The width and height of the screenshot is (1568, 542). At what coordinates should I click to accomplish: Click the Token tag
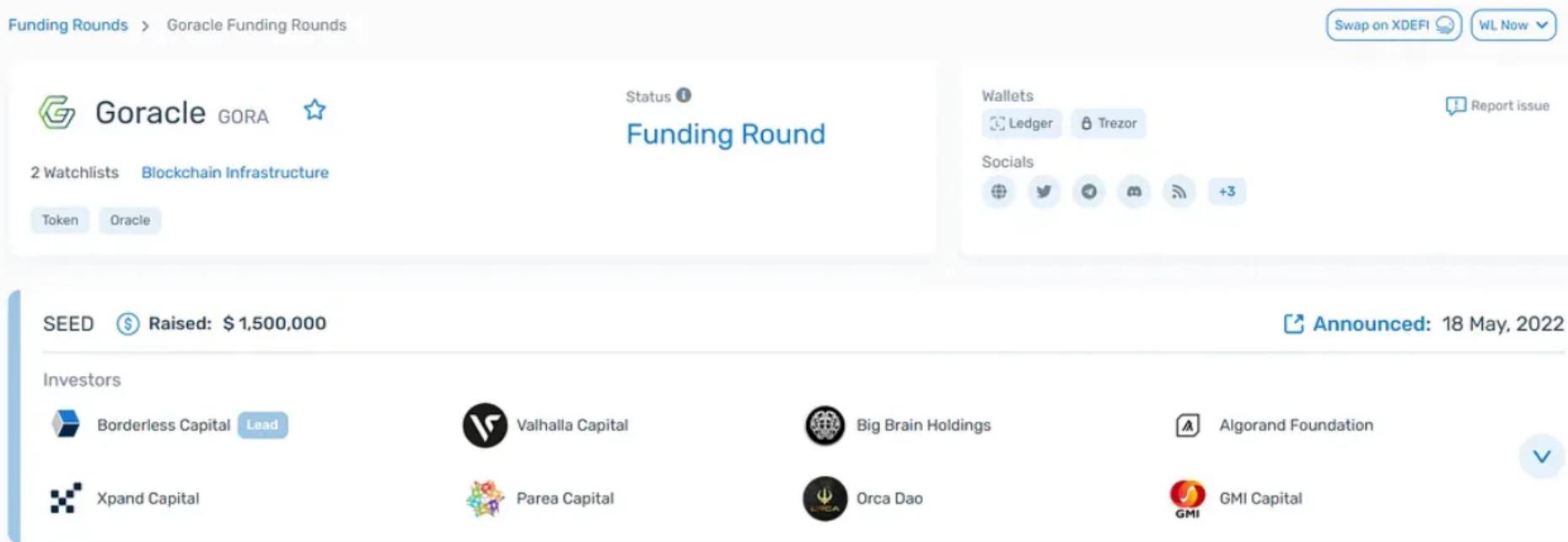[x=60, y=220]
